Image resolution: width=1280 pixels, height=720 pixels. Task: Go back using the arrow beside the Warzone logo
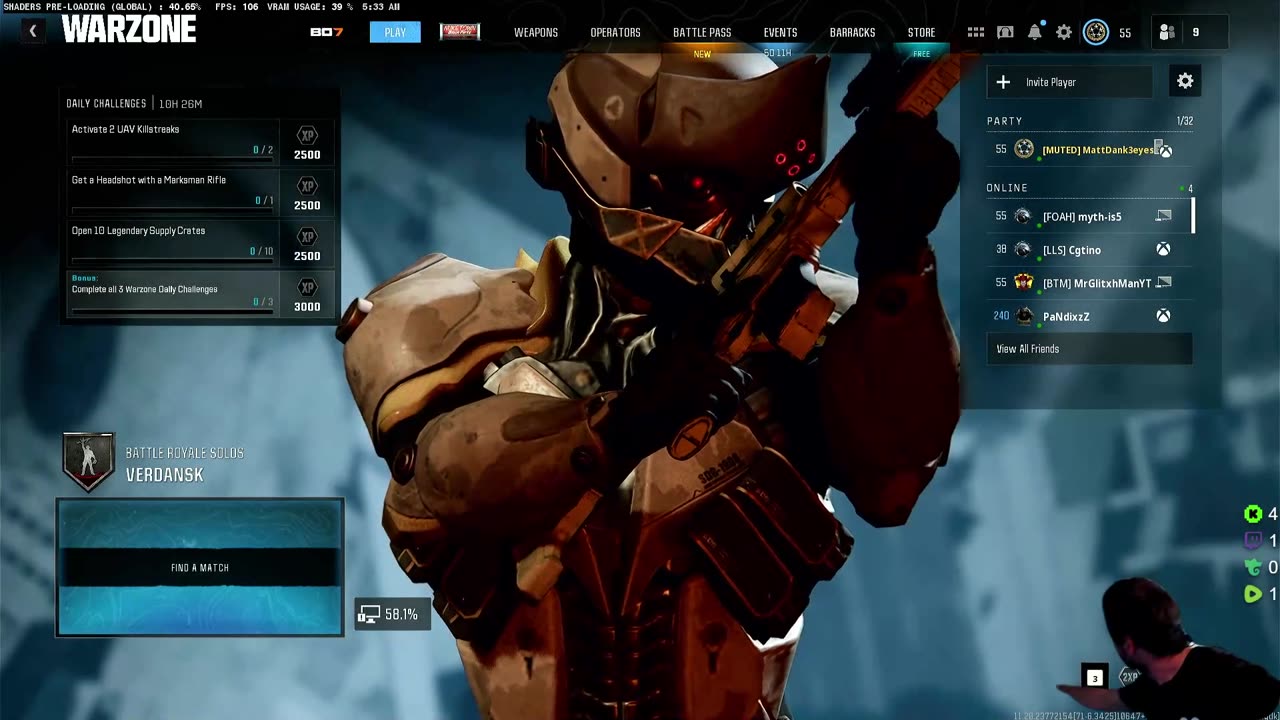[32, 32]
